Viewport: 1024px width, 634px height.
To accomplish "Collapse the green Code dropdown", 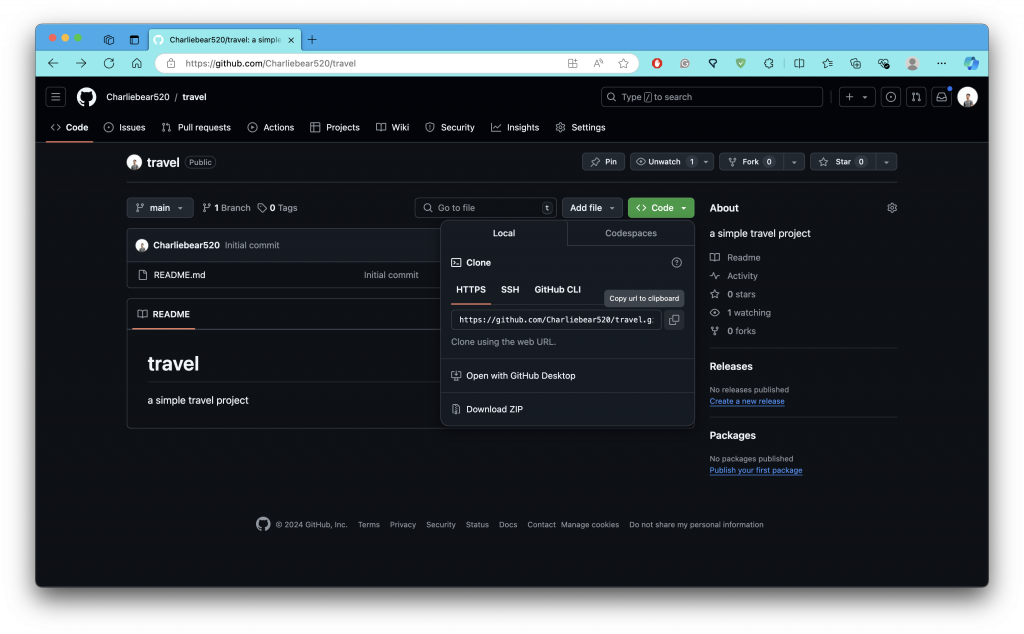I will [x=661, y=208].
